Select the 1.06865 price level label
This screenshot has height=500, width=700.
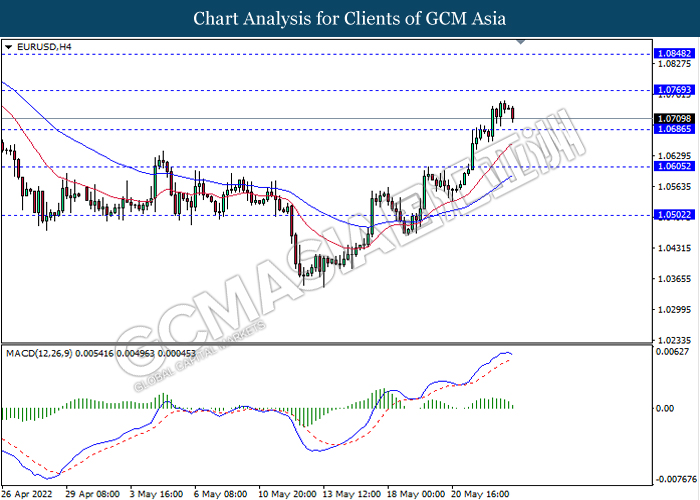(x=674, y=129)
